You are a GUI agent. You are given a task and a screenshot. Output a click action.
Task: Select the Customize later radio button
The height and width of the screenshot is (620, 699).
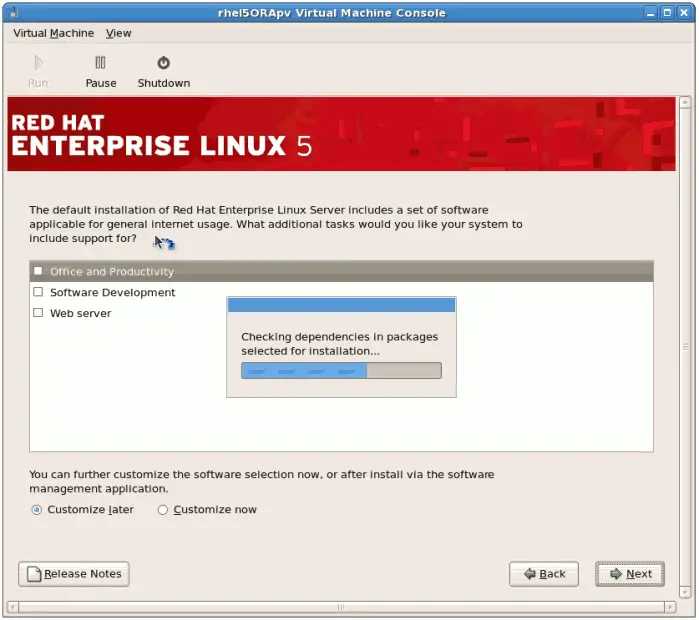37,510
